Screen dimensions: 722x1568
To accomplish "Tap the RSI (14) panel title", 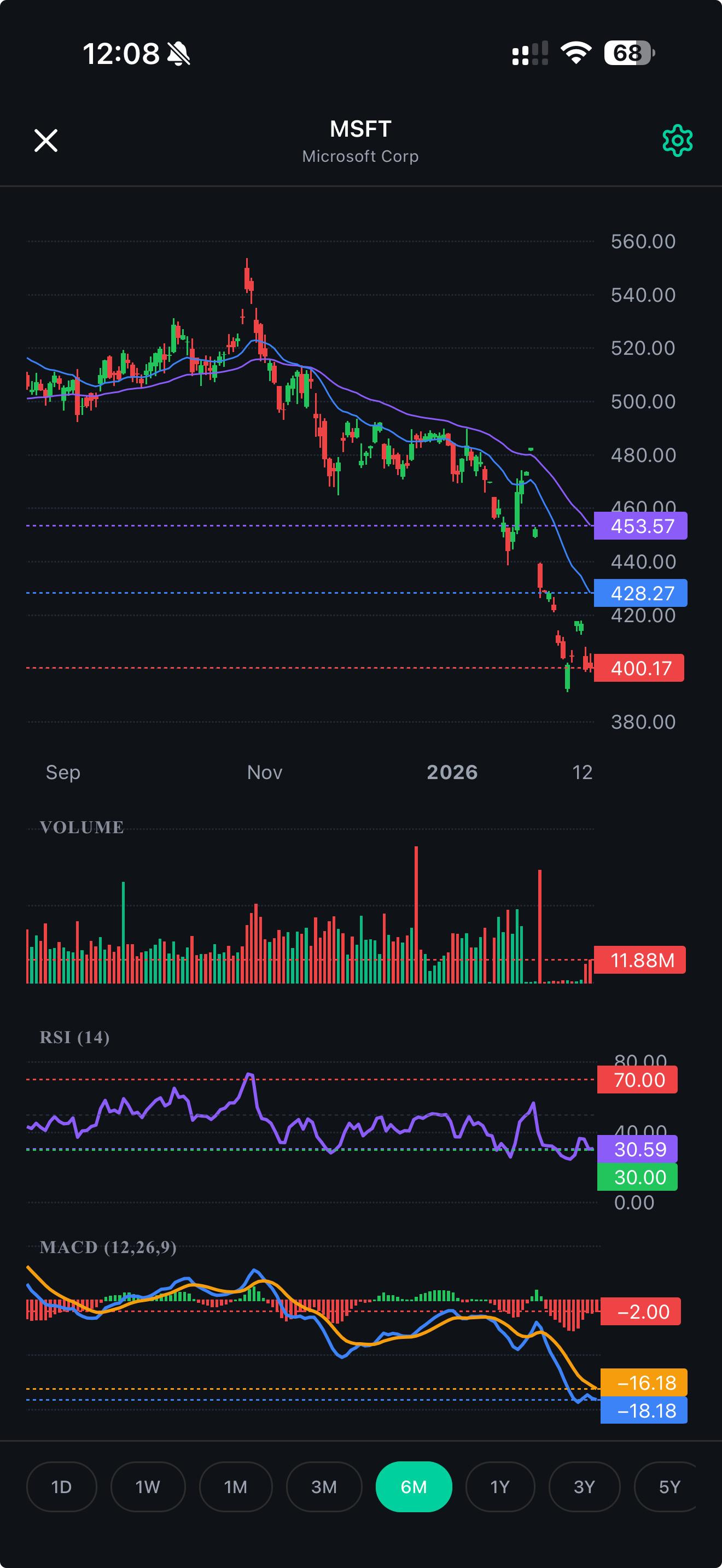I will coord(74,1037).
